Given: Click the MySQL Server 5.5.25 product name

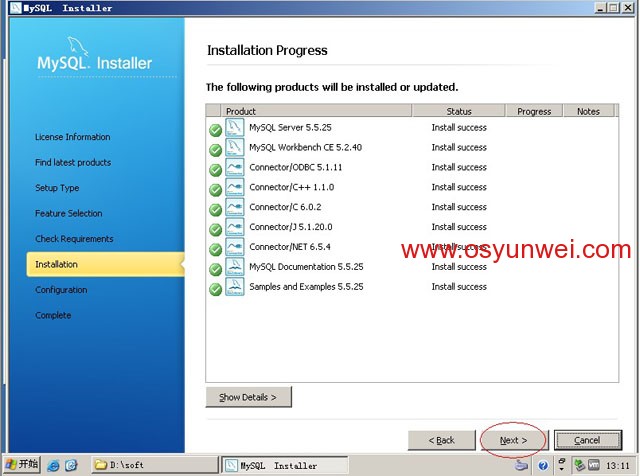Looking at the screenshot, I should point(290,127).
